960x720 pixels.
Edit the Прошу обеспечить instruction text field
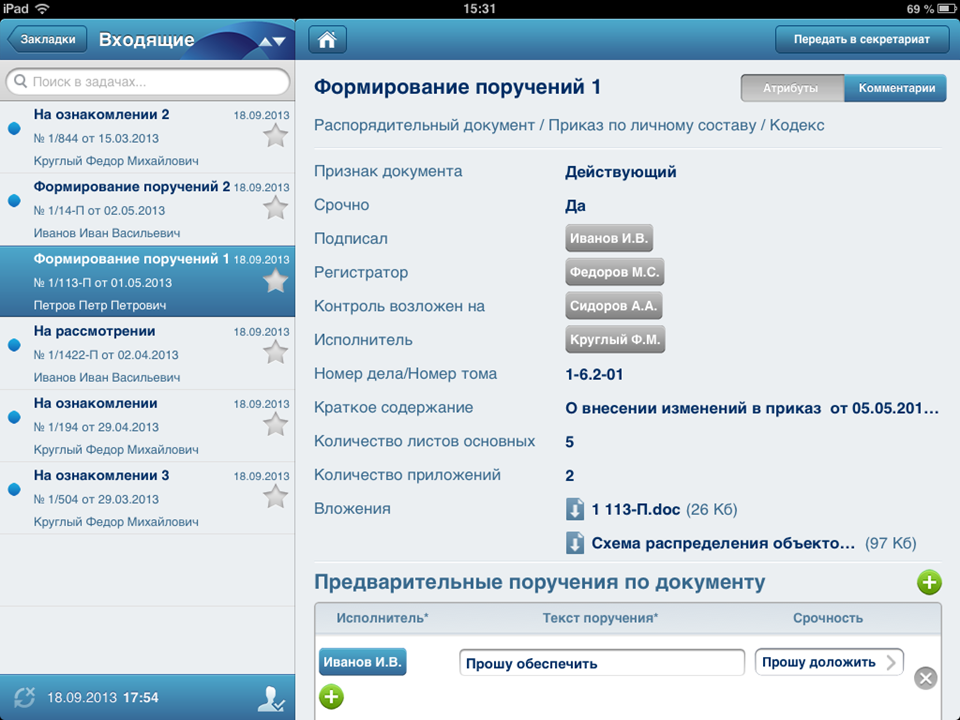click(600, 662)
